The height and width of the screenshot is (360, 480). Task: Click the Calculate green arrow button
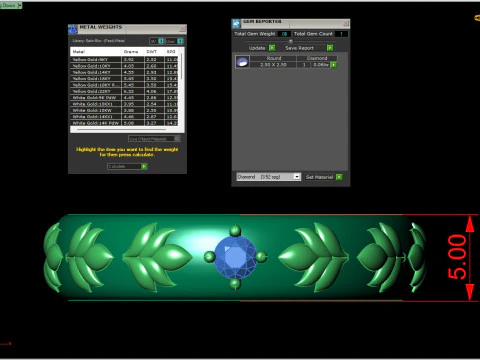(144, 166)
